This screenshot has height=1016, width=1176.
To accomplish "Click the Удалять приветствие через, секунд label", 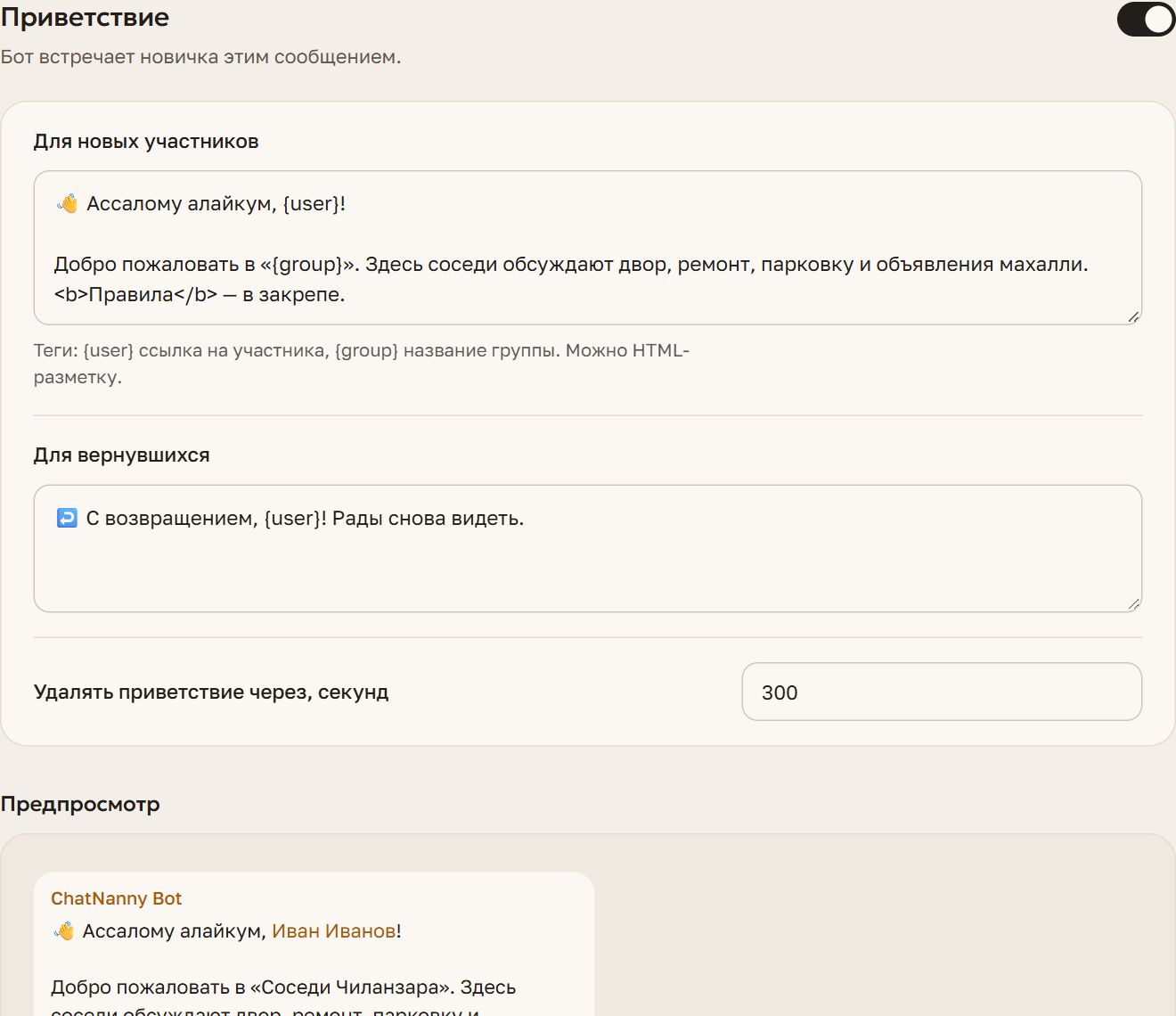I will click(211, 692).
